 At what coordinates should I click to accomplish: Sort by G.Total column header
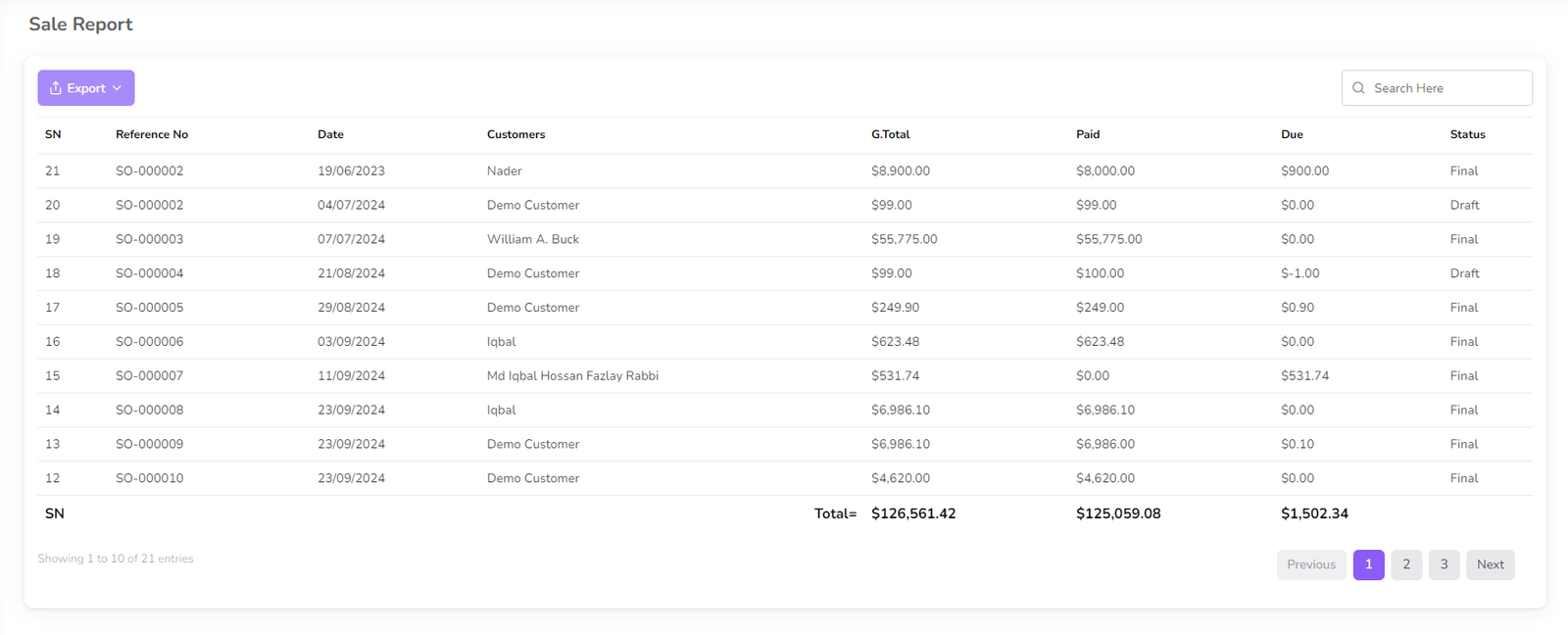tap(890, 134)
